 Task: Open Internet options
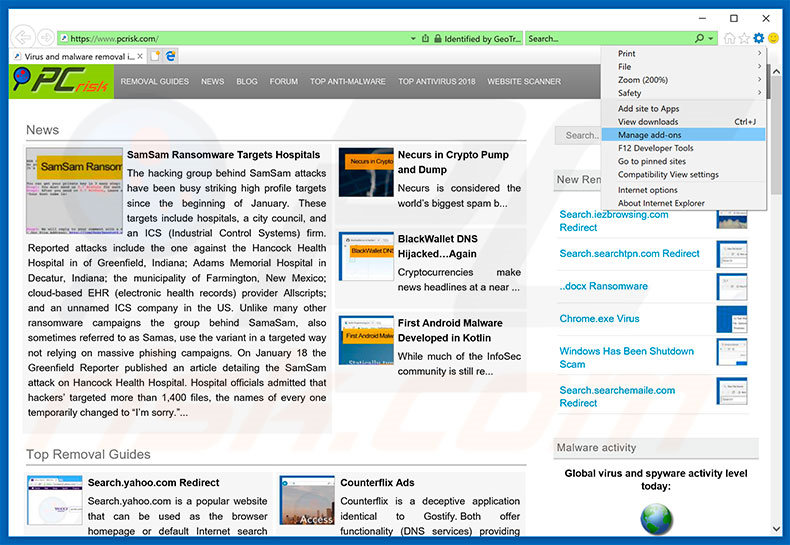tap(684, 190)
